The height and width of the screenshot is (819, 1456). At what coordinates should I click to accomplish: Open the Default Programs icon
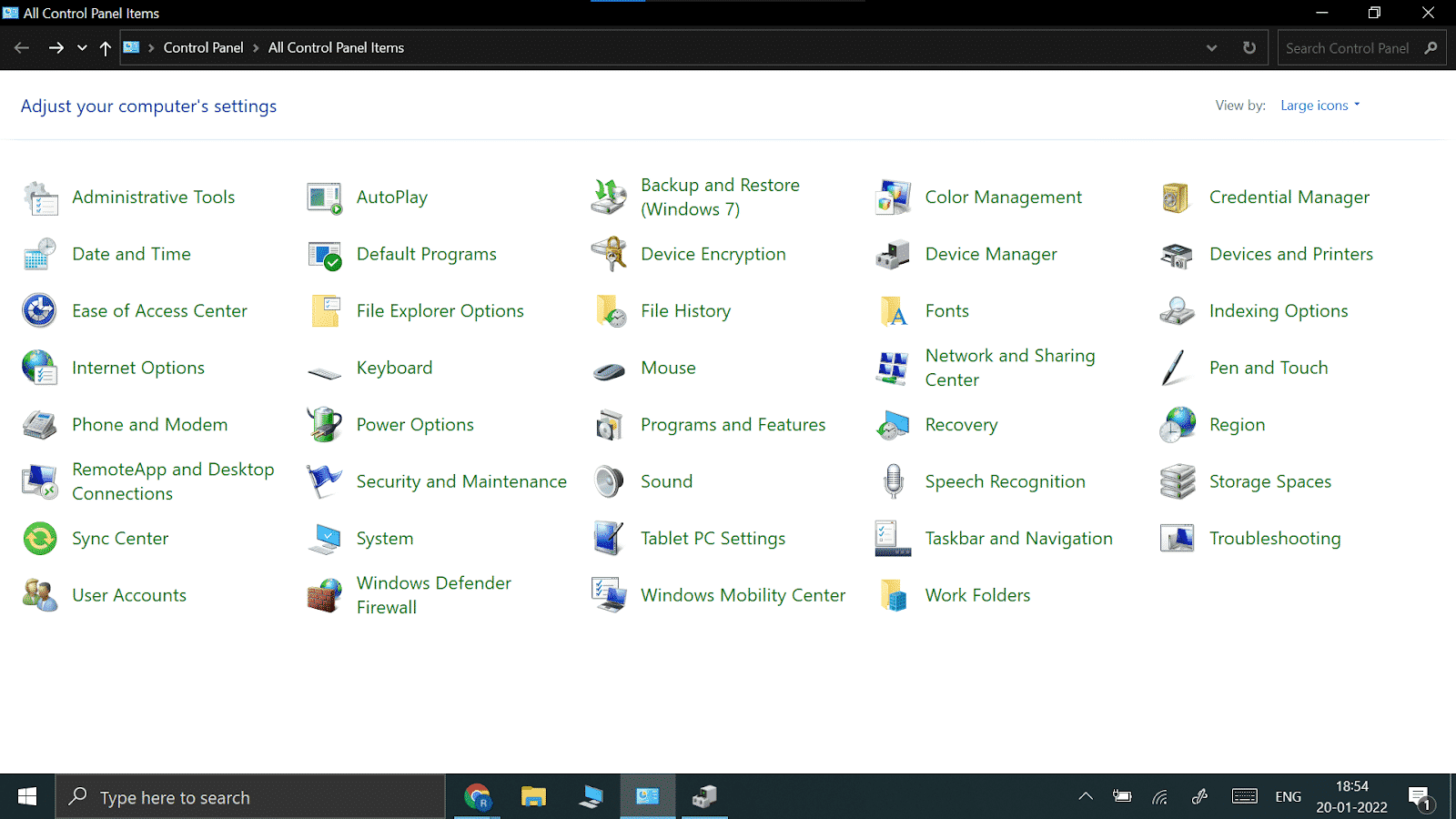[x=324, y=255]
